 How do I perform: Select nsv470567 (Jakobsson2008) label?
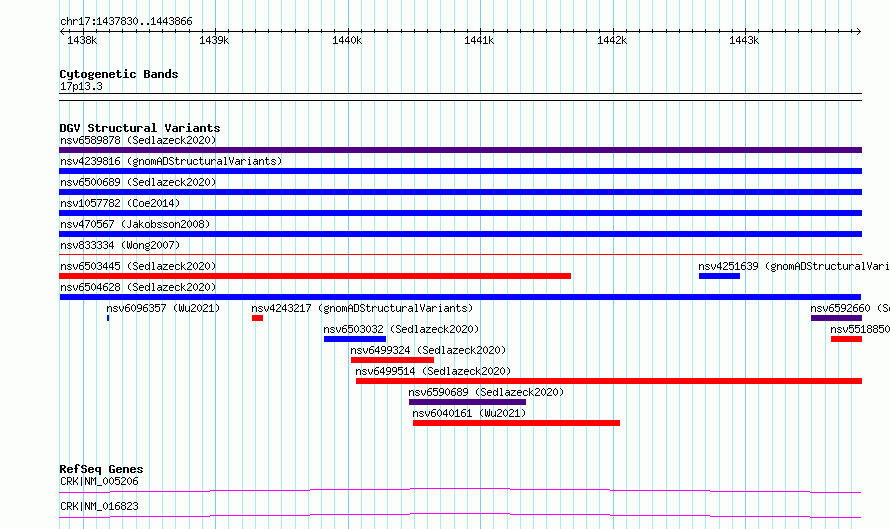tap(135, 224)
